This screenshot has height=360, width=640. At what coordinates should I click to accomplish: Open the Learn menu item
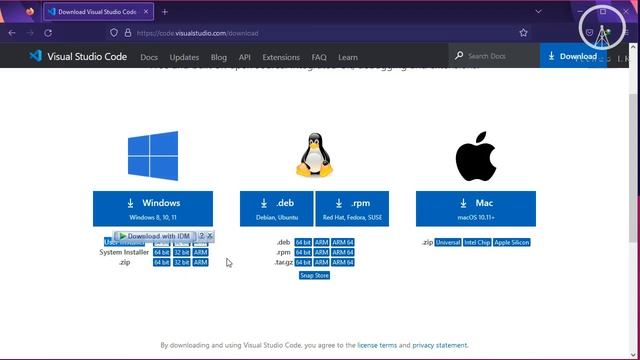348,57
